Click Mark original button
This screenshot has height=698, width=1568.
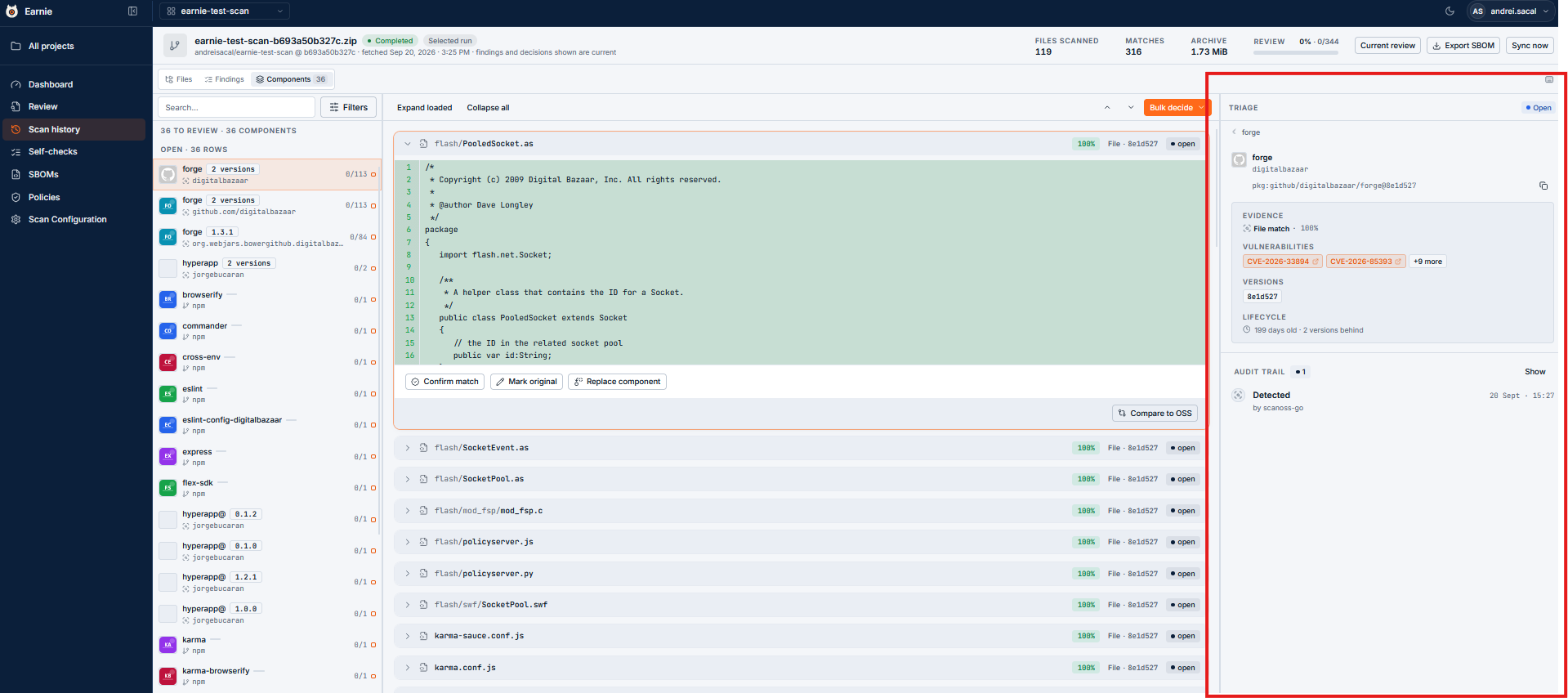tap(526, 382)
